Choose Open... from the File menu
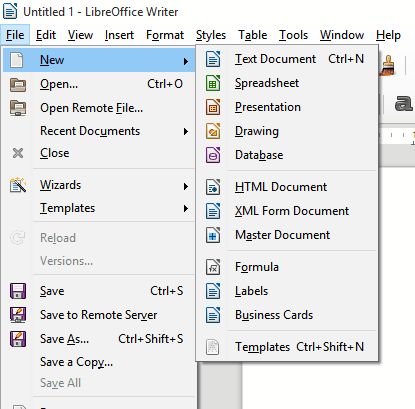 coord(99,84)
